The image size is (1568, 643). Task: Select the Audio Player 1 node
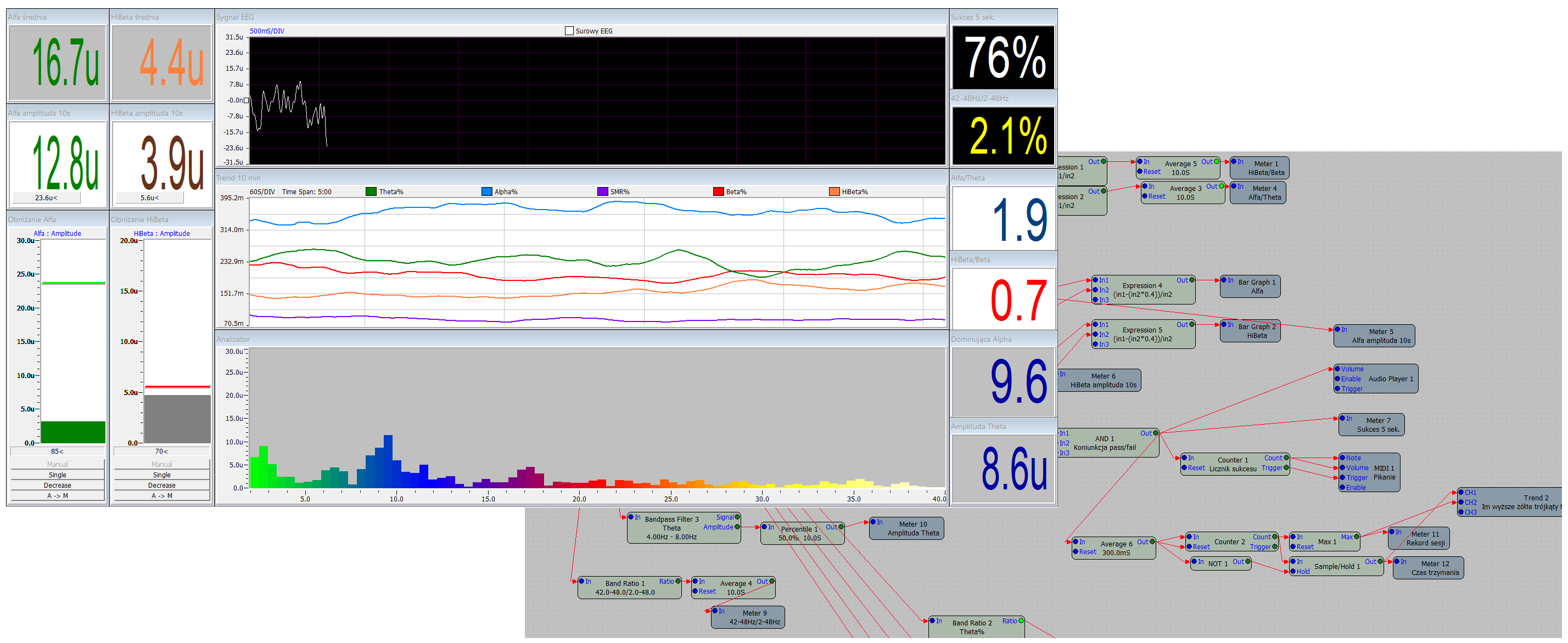tap(1390, 379)
